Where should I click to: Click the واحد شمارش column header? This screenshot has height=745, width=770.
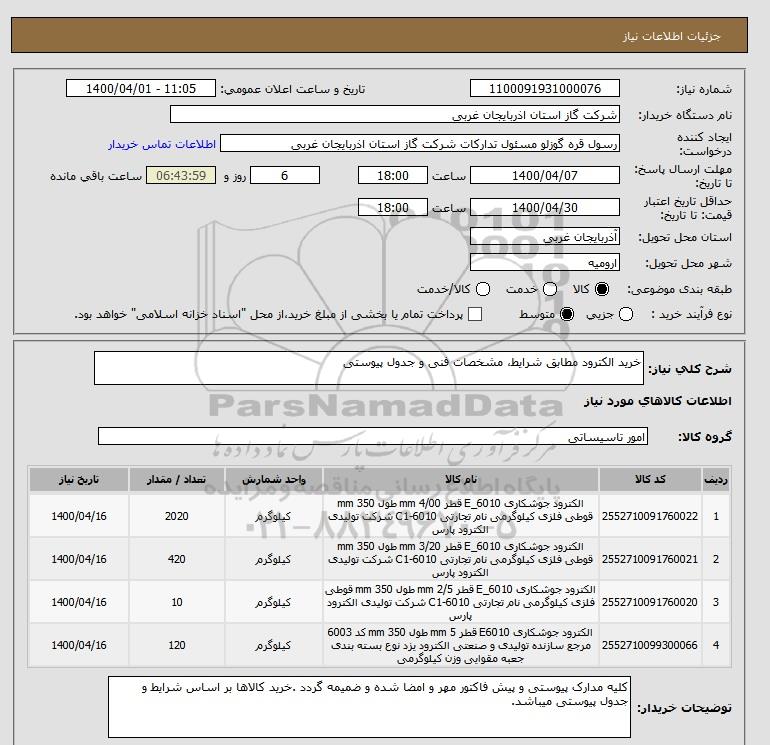click(x=274, y=479)
